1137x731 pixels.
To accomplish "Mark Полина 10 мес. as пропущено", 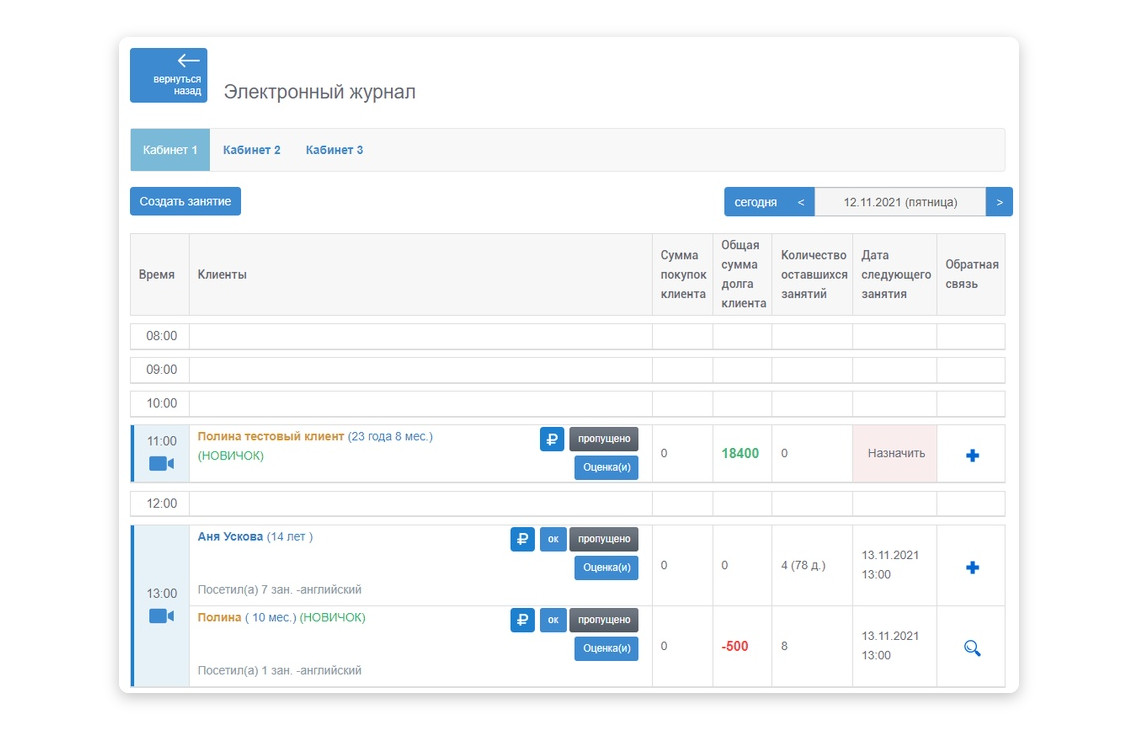I will (604, 620).
